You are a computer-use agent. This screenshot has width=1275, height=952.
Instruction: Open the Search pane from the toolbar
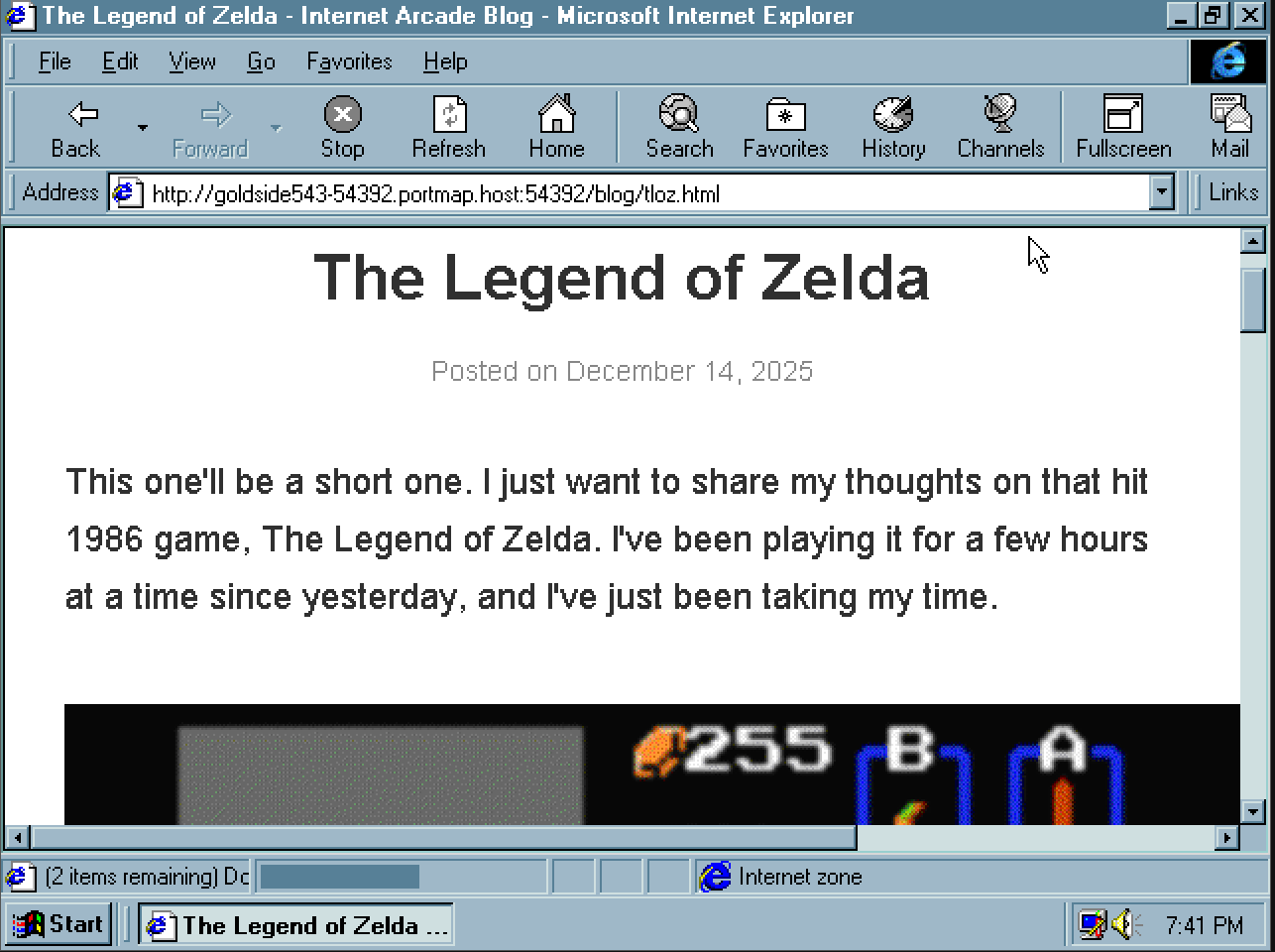(x=679, y=127)
